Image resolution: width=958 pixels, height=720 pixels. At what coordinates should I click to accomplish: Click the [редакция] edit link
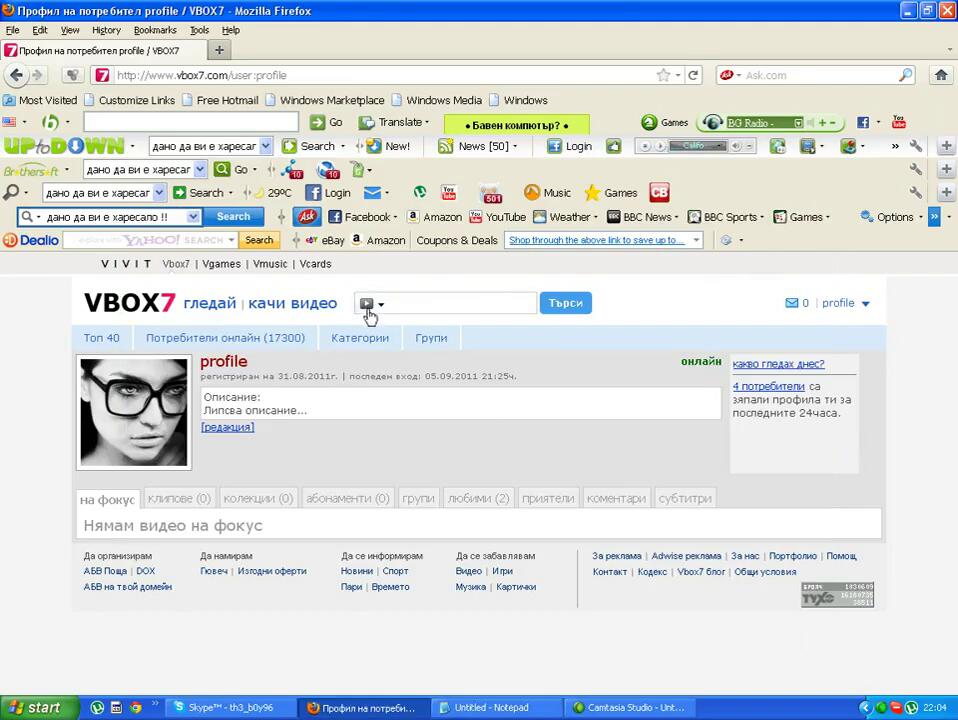[227, 427]
